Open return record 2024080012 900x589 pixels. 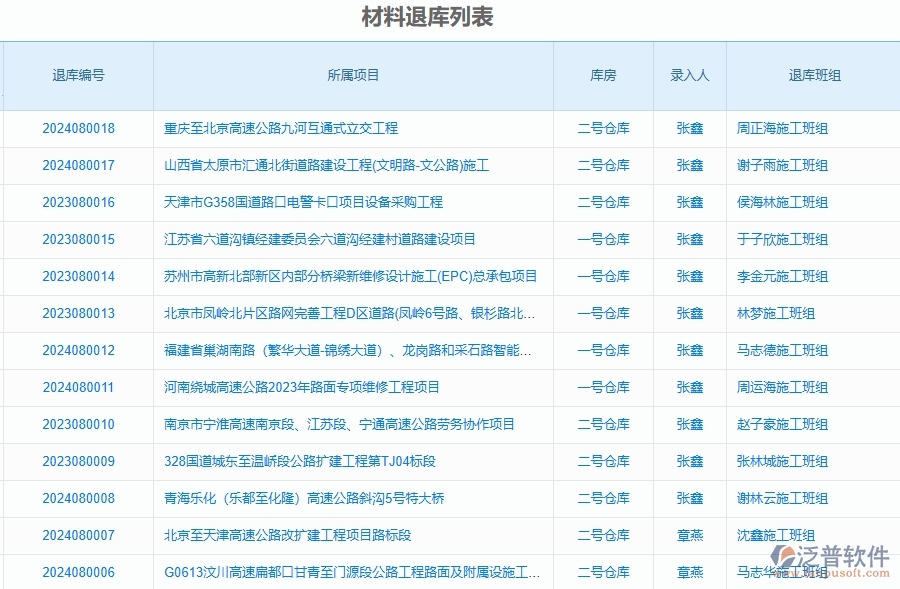click(x=78, y=350)
